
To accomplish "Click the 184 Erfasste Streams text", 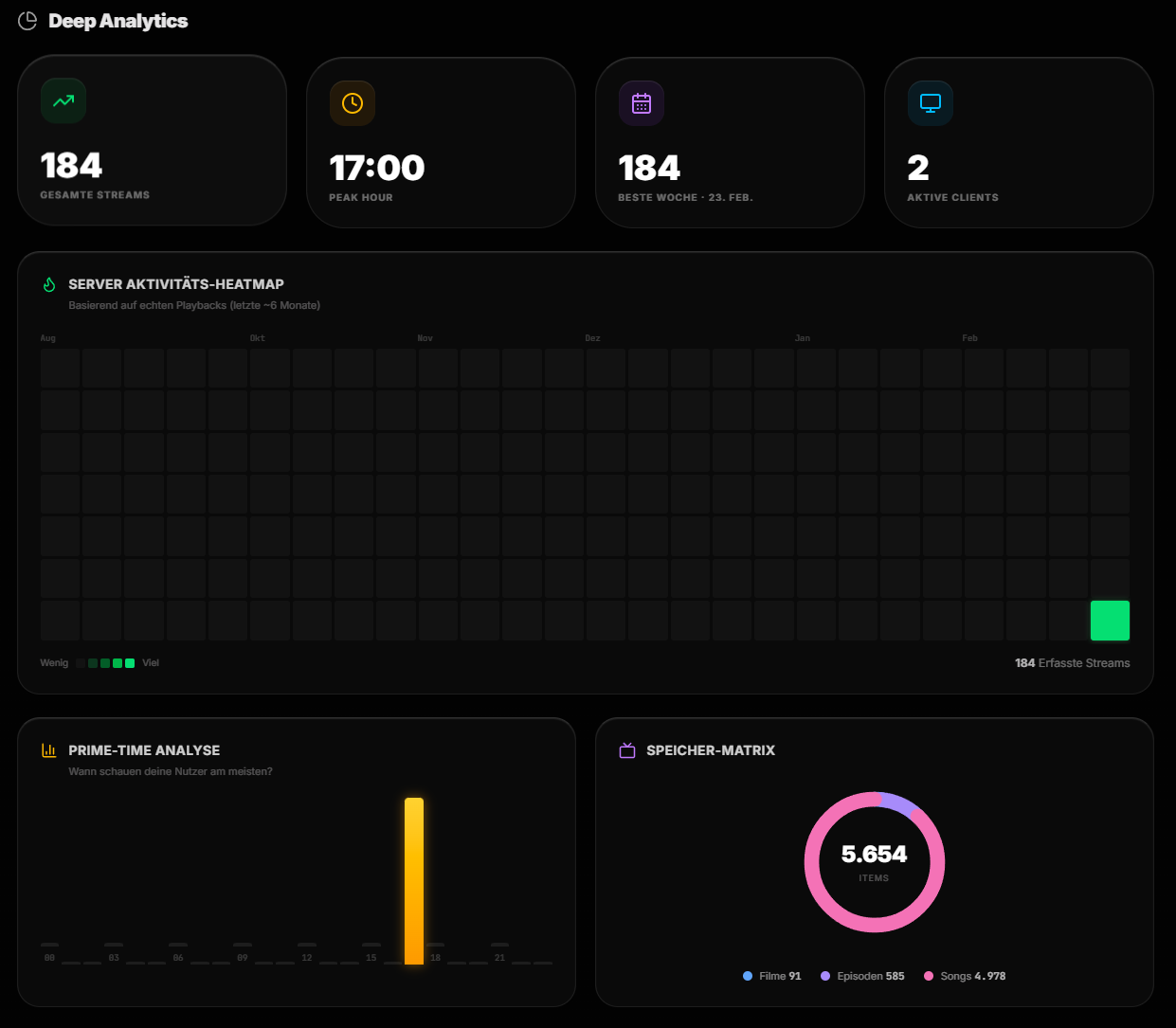I will pos(1073,663).
